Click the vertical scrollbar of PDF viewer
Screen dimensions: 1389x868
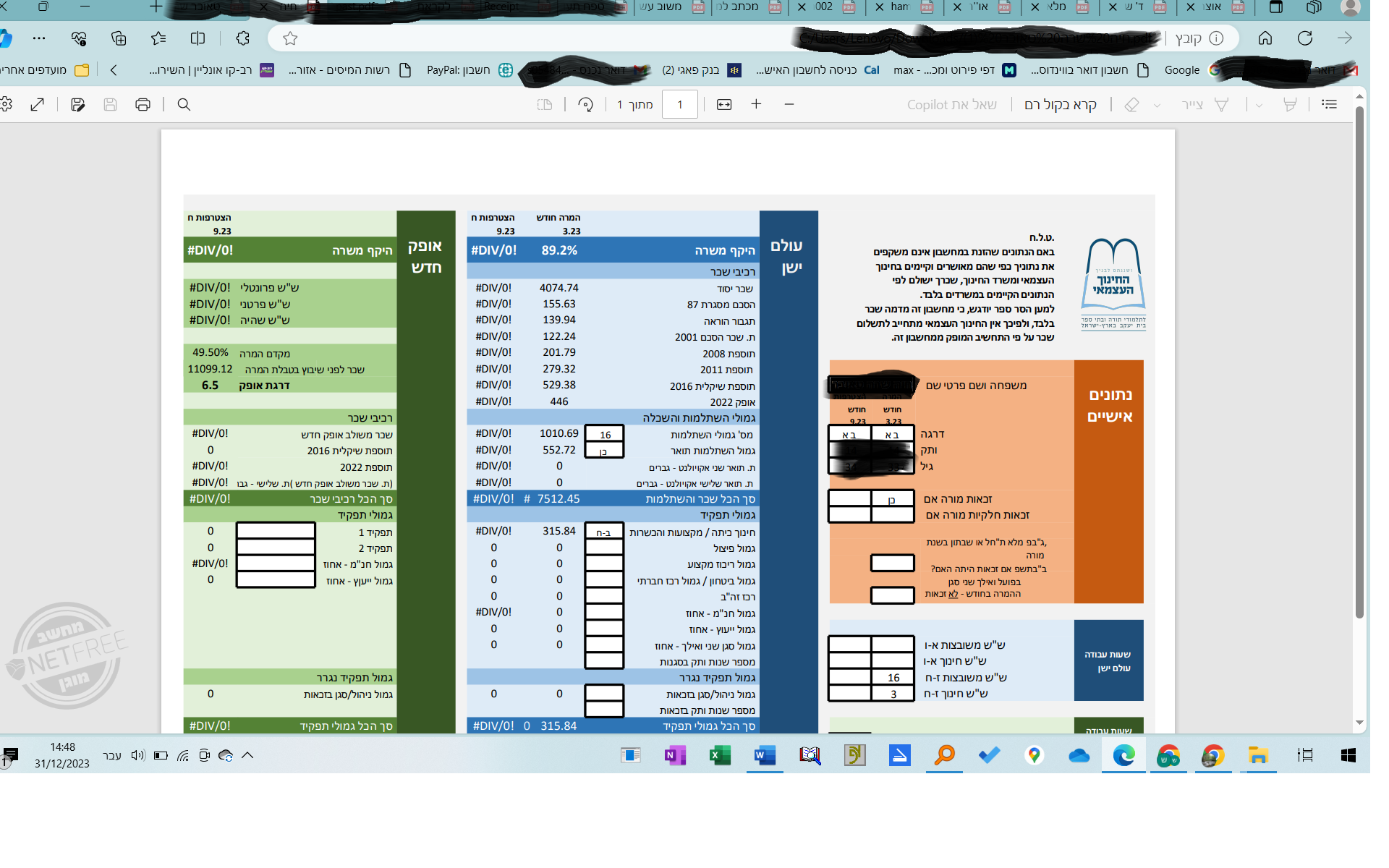(x=1359, y=362)
